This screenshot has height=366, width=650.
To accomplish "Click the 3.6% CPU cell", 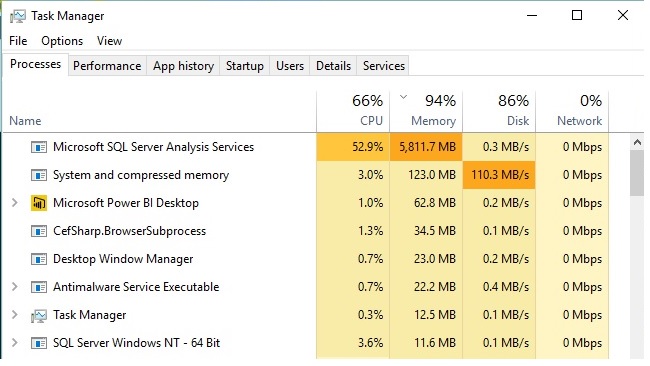I will tap(353, 343).
